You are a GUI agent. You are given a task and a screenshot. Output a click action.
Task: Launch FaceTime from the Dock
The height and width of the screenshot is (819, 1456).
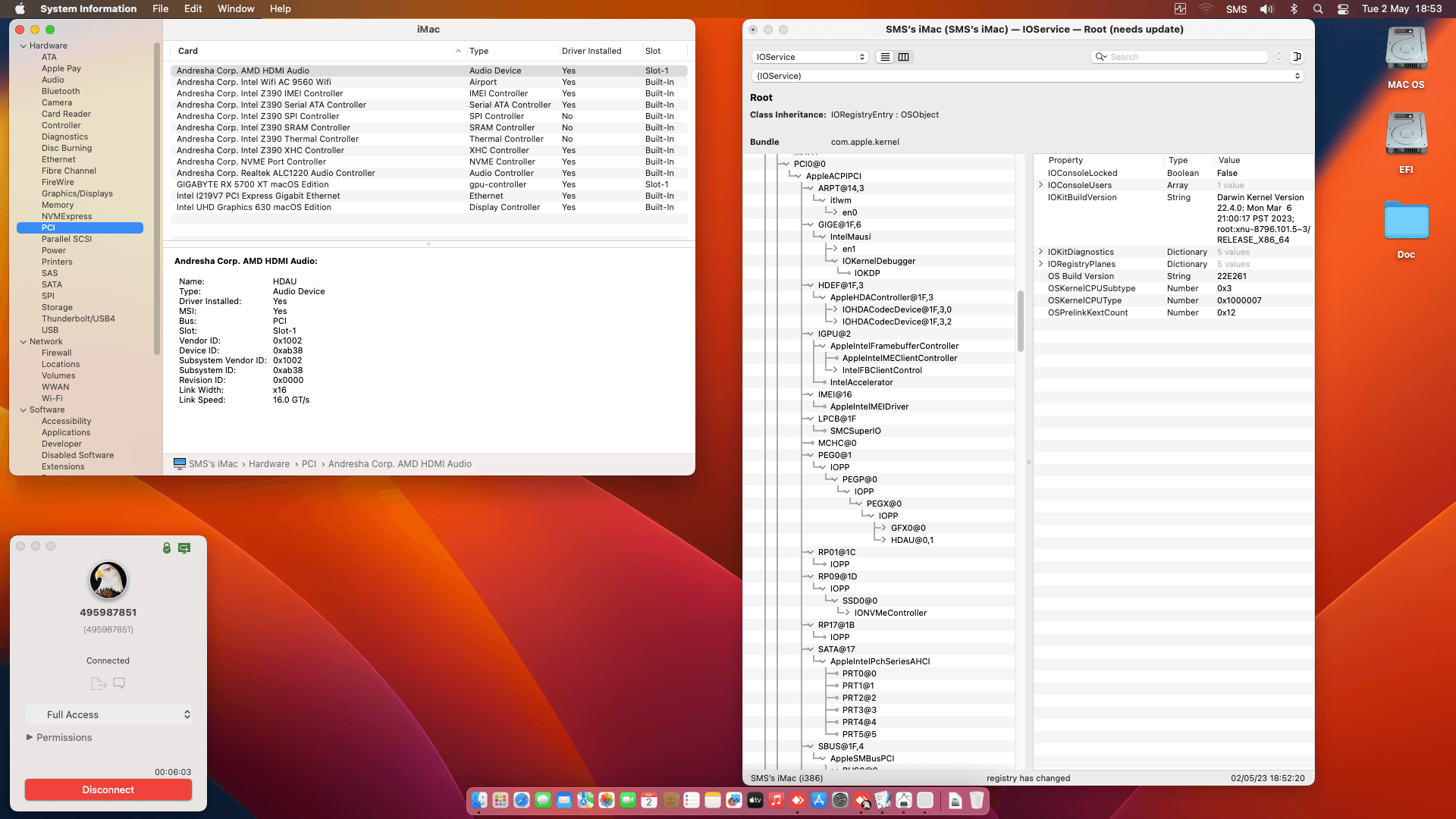(x=628, y=800)
